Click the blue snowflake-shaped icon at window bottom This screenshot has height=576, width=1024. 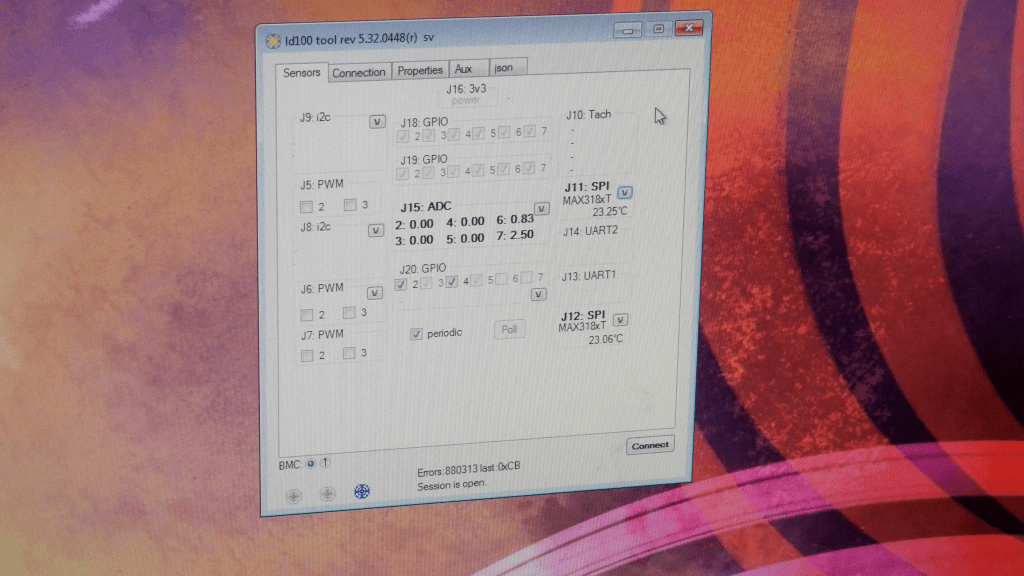362,491
